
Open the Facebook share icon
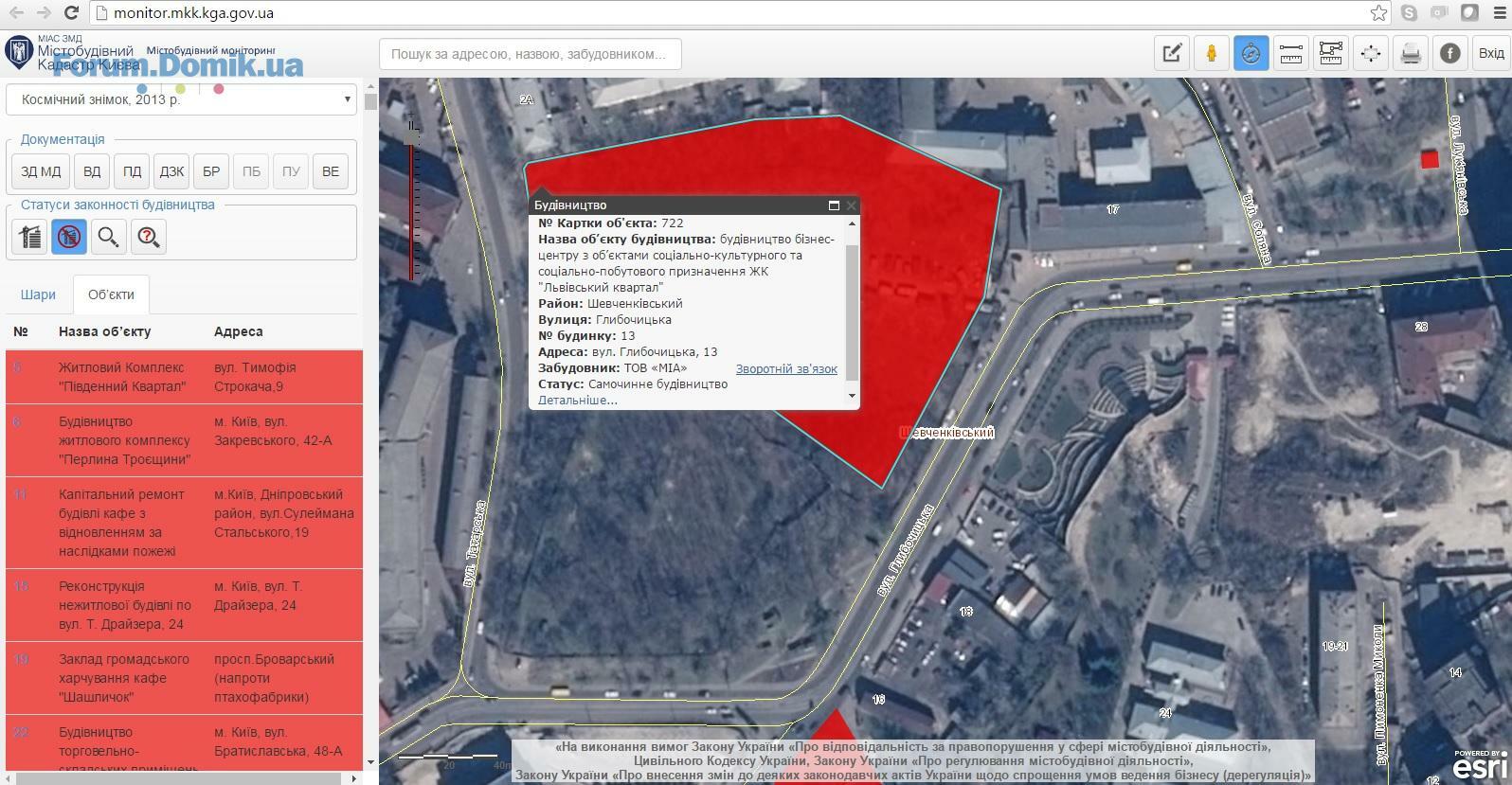pos(1450,54)
